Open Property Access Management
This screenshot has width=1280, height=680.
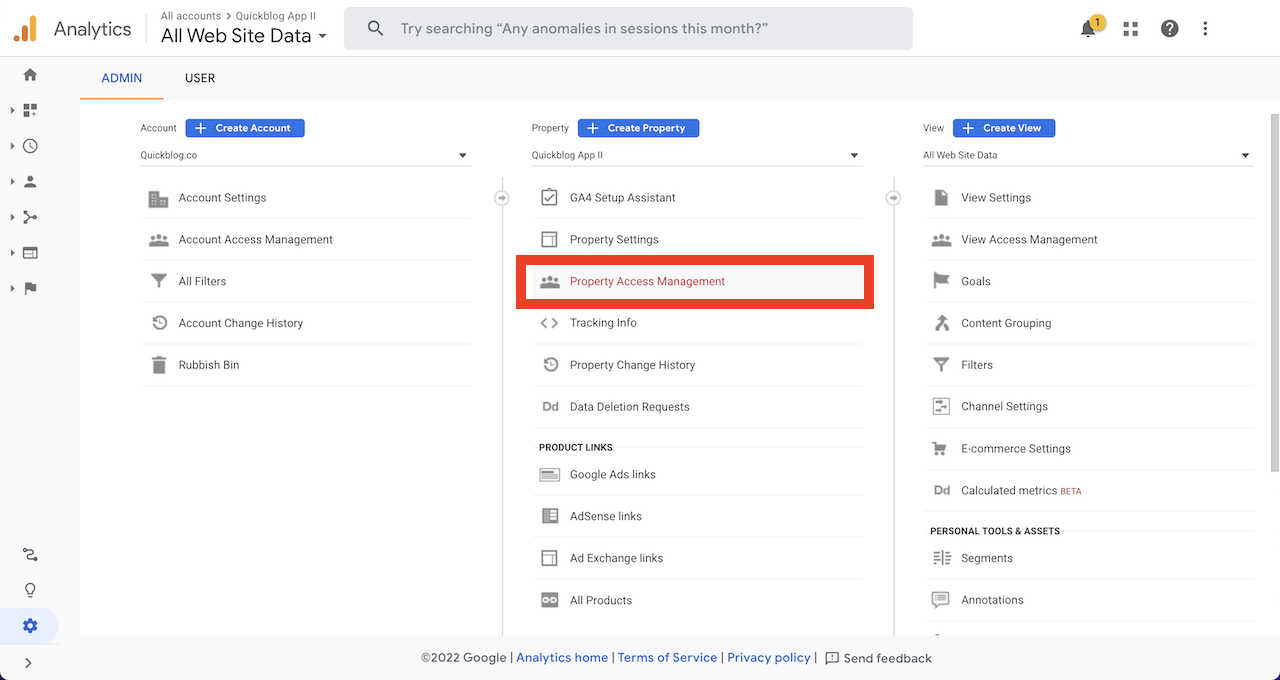coord(696,281)
